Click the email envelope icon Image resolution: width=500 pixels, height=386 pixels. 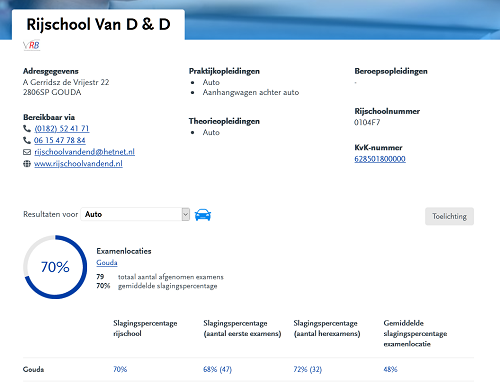click(27, 152)
